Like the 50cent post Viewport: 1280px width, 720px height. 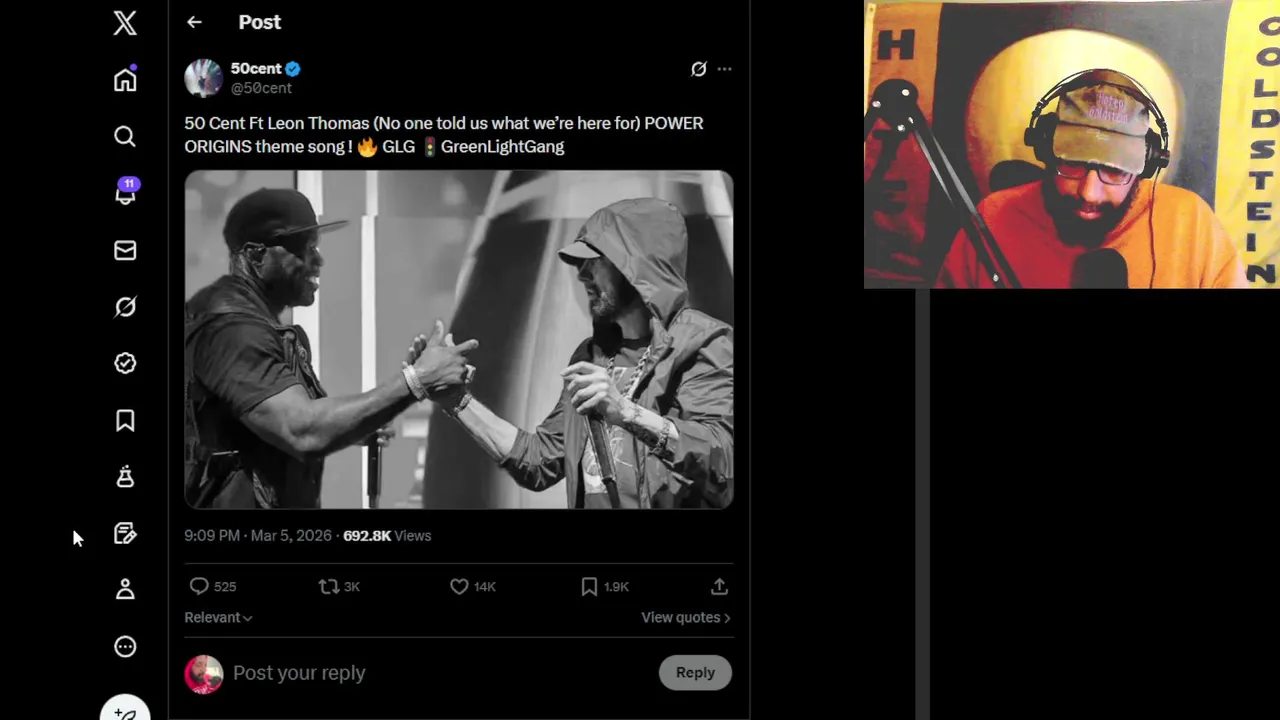tap(459, 587)
